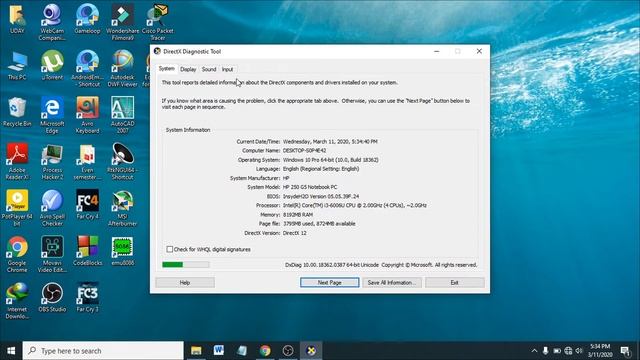640x360 pixels.
Task: Click System Model HP 250 G5 Notebook PC
Action: pos(310,187)
